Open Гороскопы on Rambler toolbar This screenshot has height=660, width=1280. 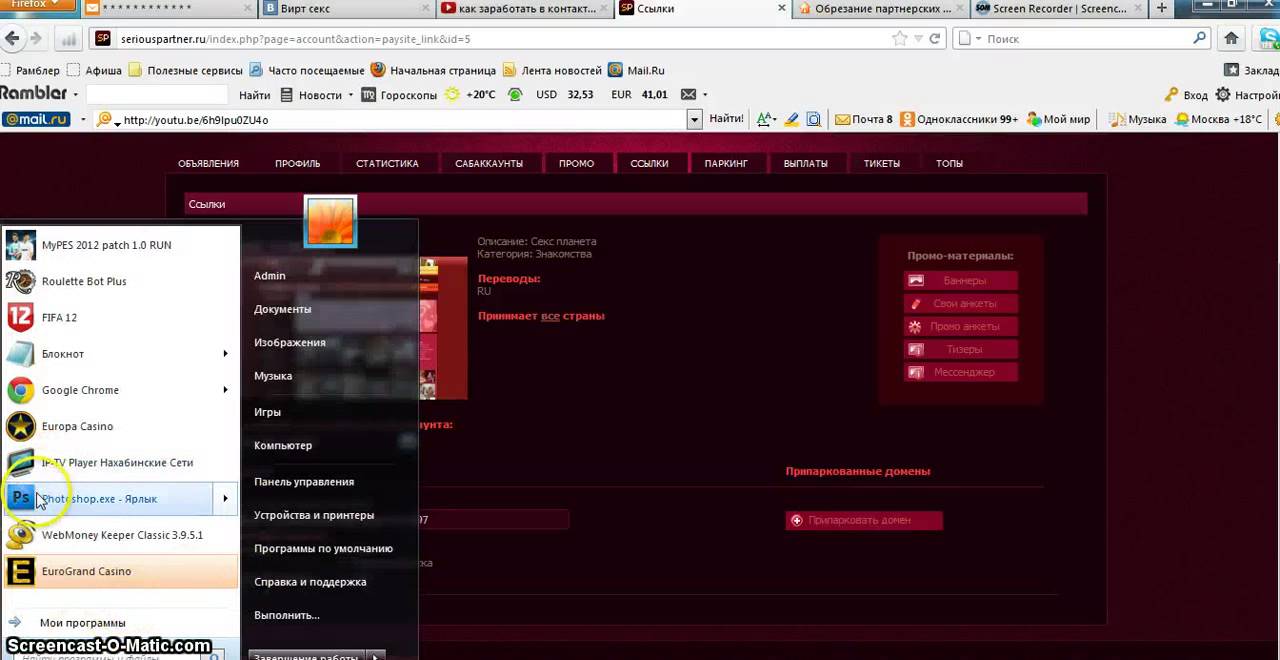pyautogui.click(x=398, y=95)
